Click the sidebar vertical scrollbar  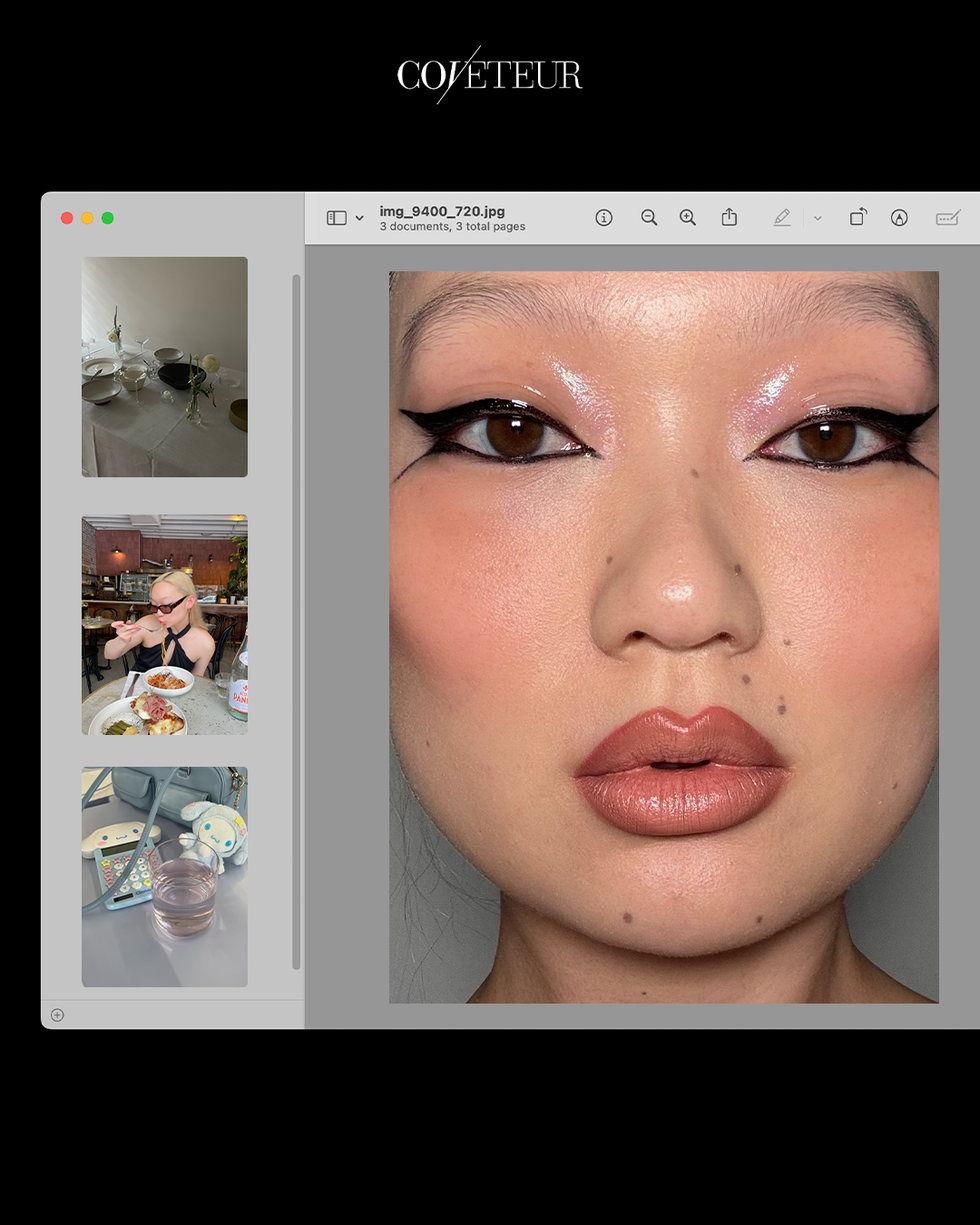(x=296, y=620)
